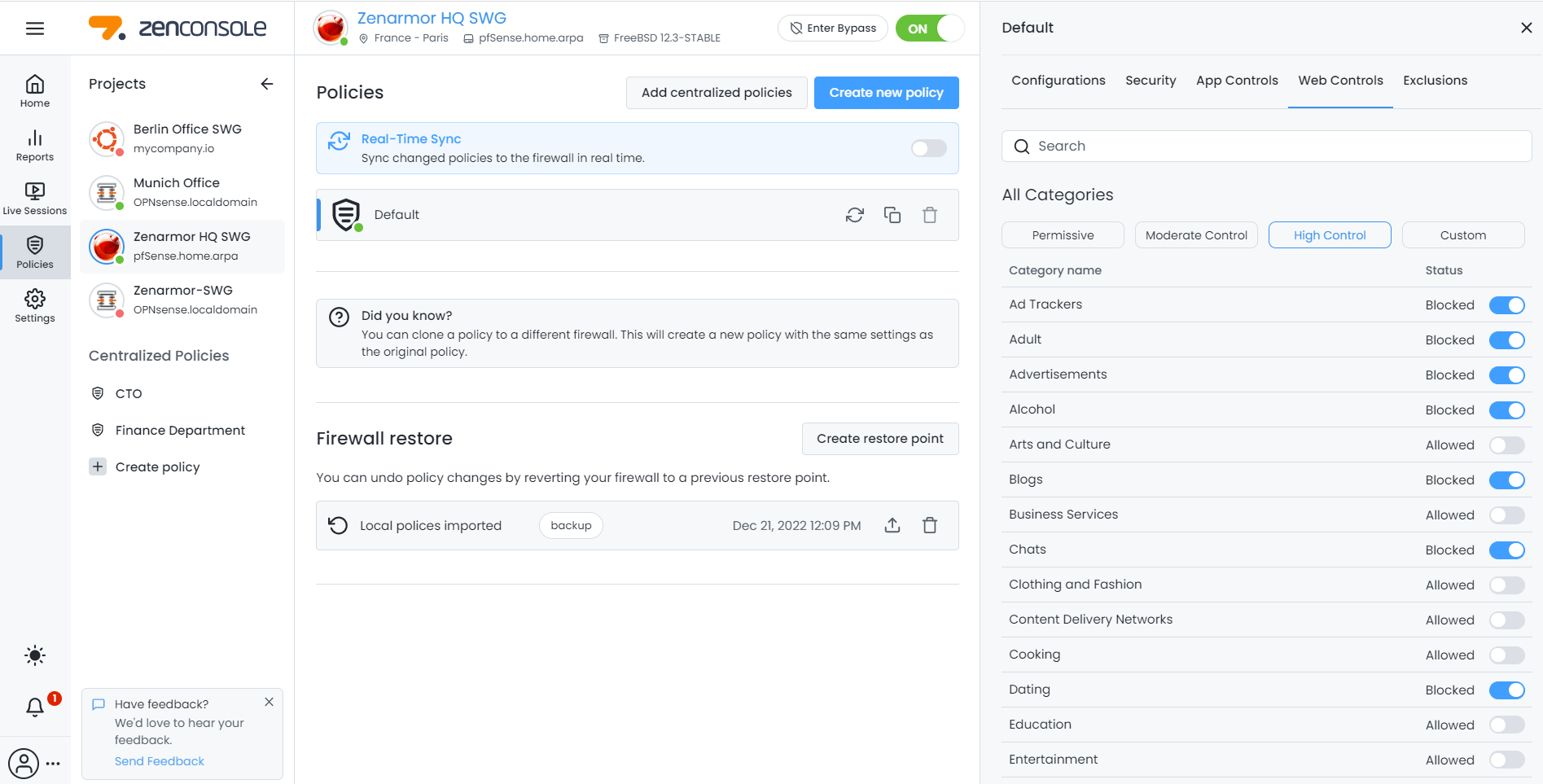This screenshot has width=1543, height=784.
Task: Toggle the Advertisements category switch
Action: click(1507, 375)
